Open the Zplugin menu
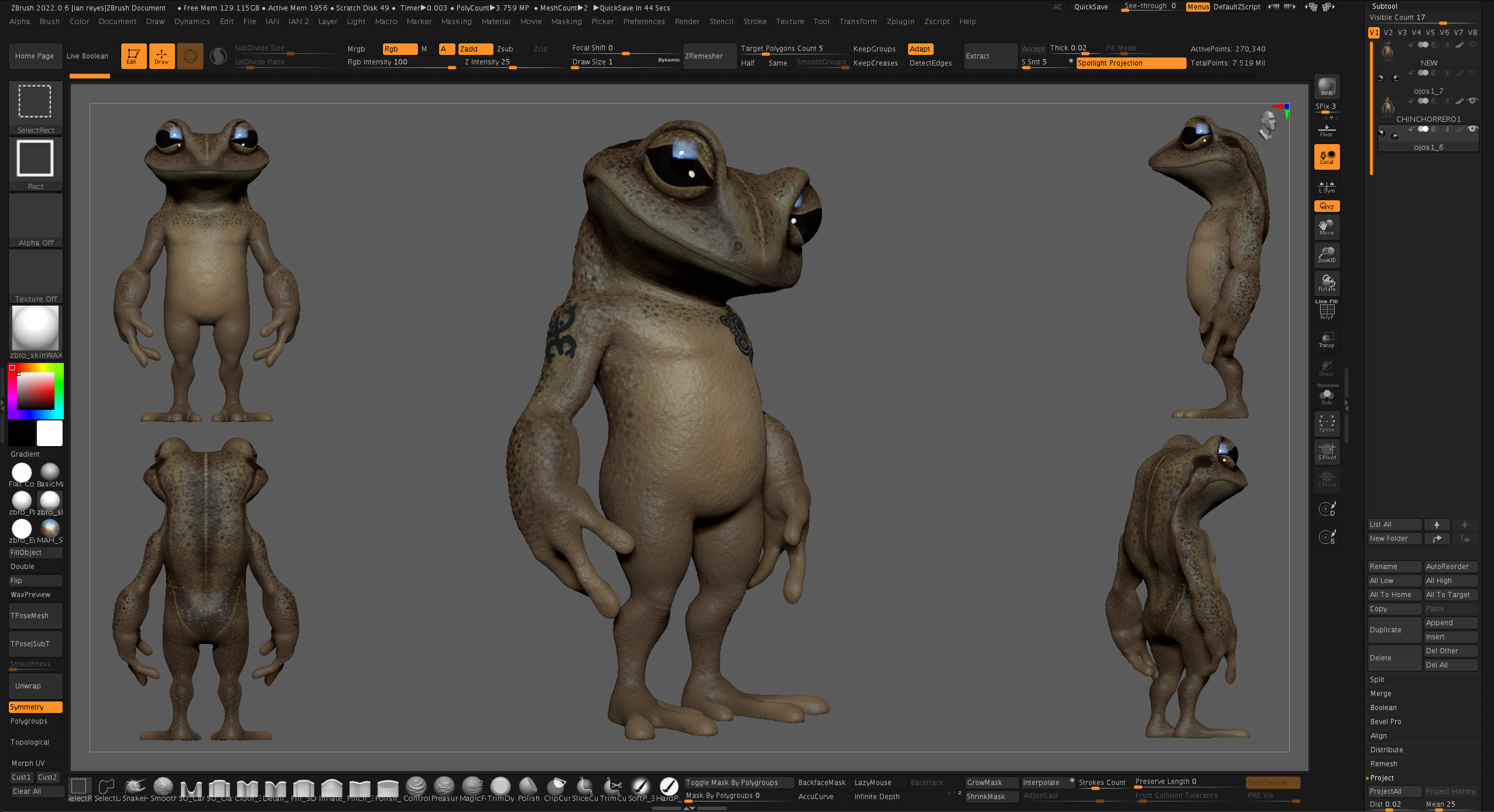This screenshot has height=812, width=1494. [x=900, y=21]
